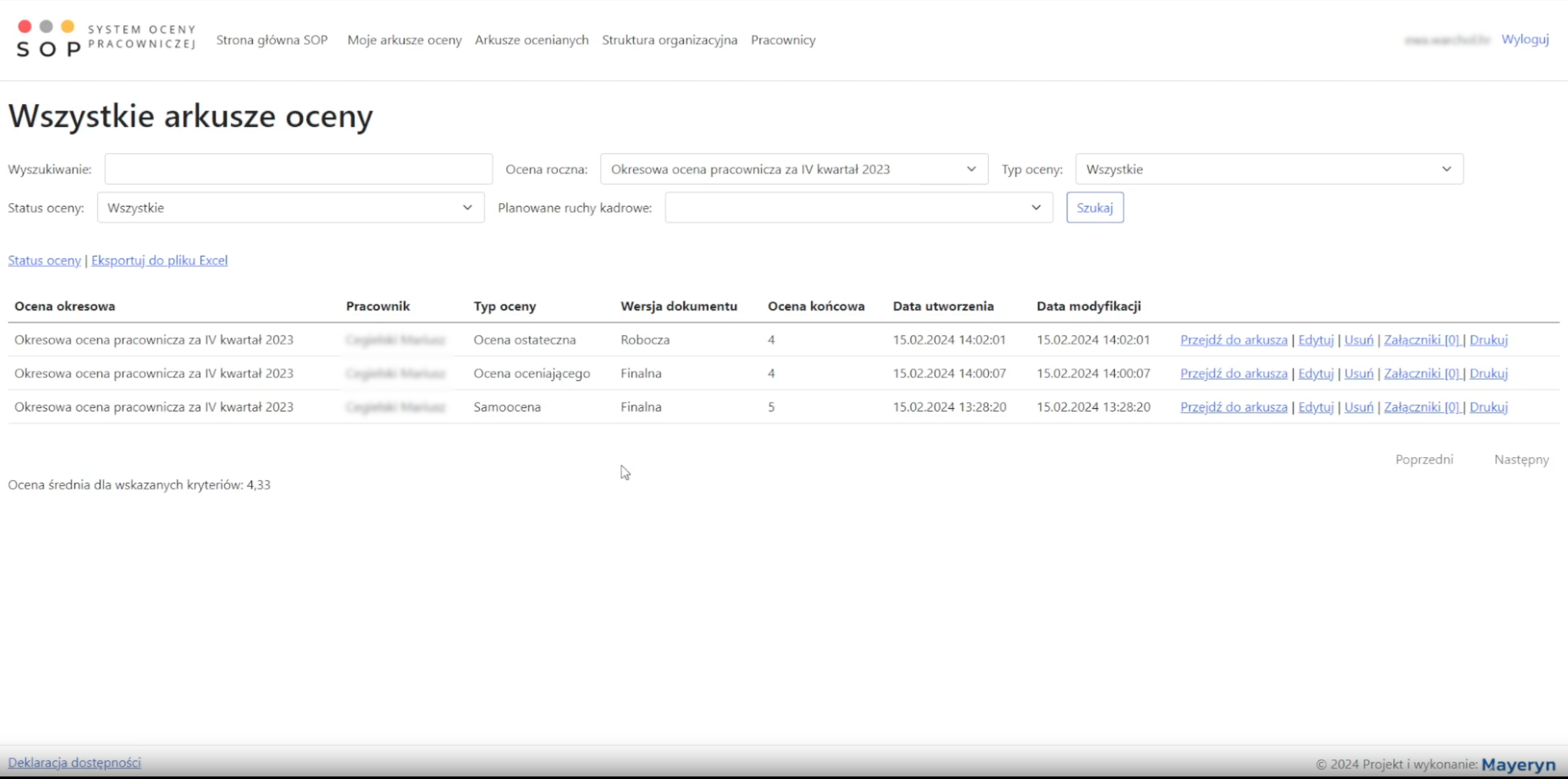Click the Mayeryn footer logo
Viewport: 1568px width, 779px height.
(x=1518, y=764)
